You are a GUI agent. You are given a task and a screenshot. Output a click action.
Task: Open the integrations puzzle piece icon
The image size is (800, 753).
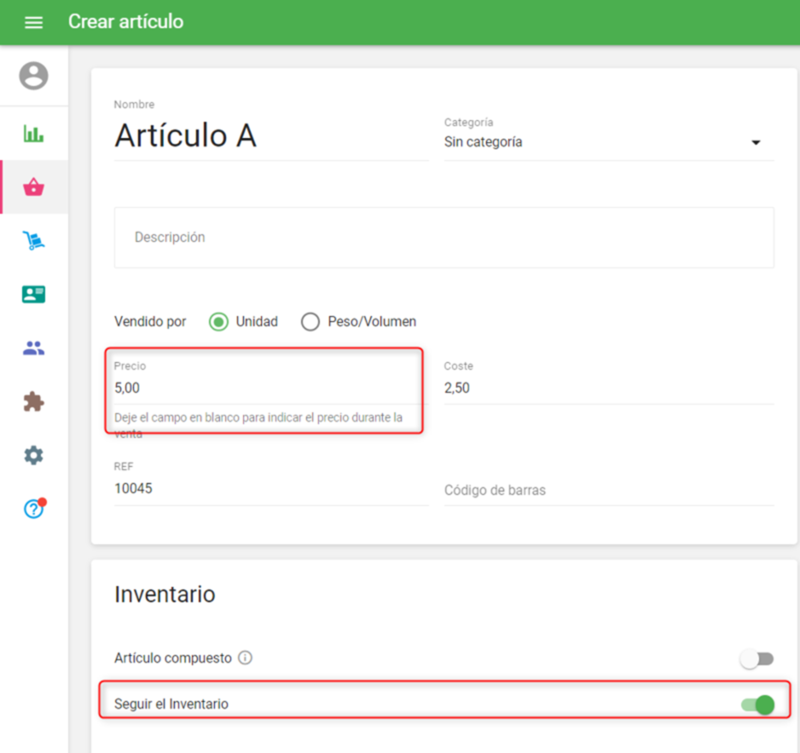(33, 402)
